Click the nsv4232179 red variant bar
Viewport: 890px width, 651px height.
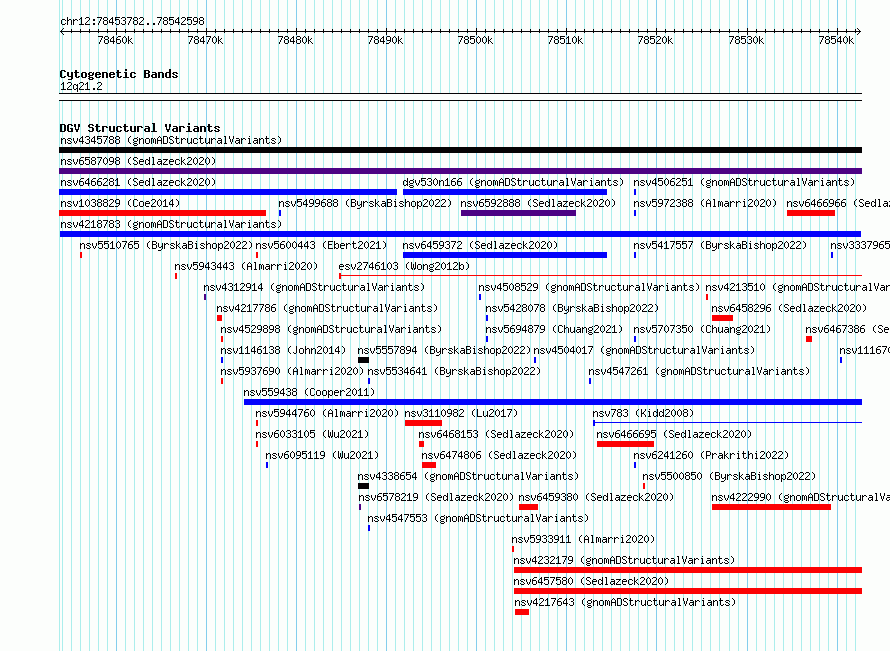click(688, 570)
